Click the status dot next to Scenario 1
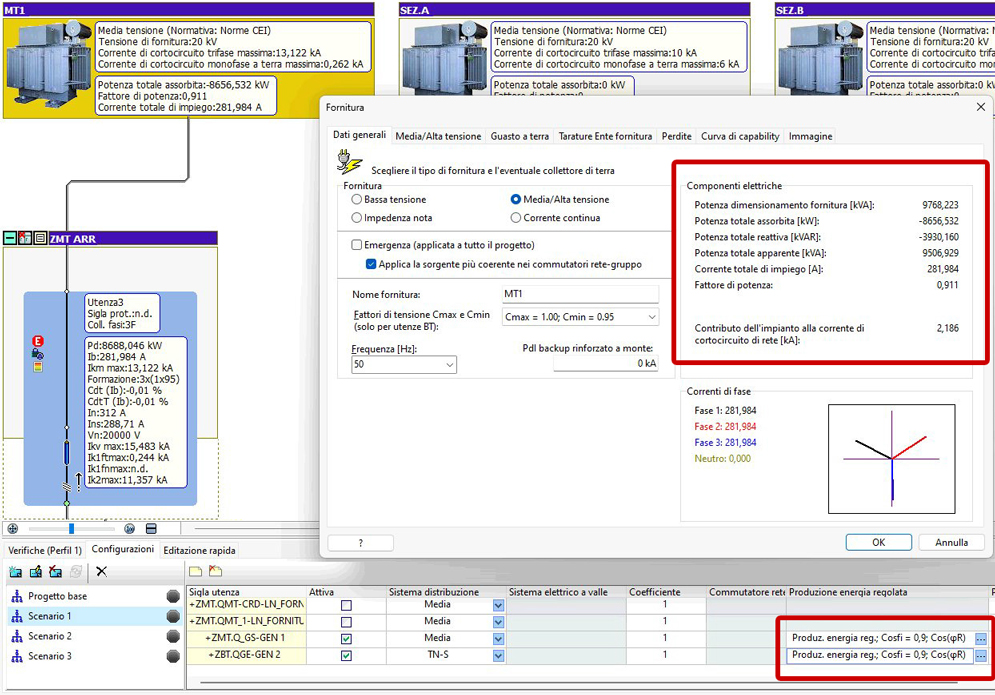995x695 pixels. pos(173,616)
